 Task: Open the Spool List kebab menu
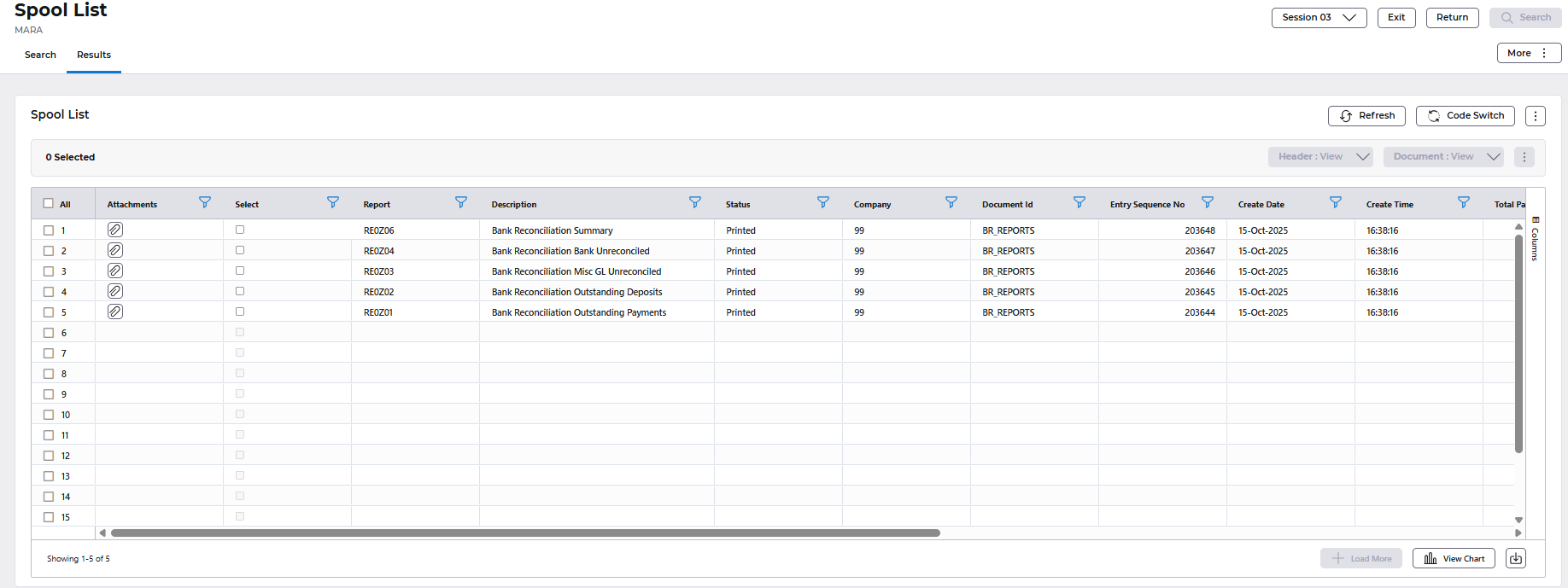click(1535, 116)
